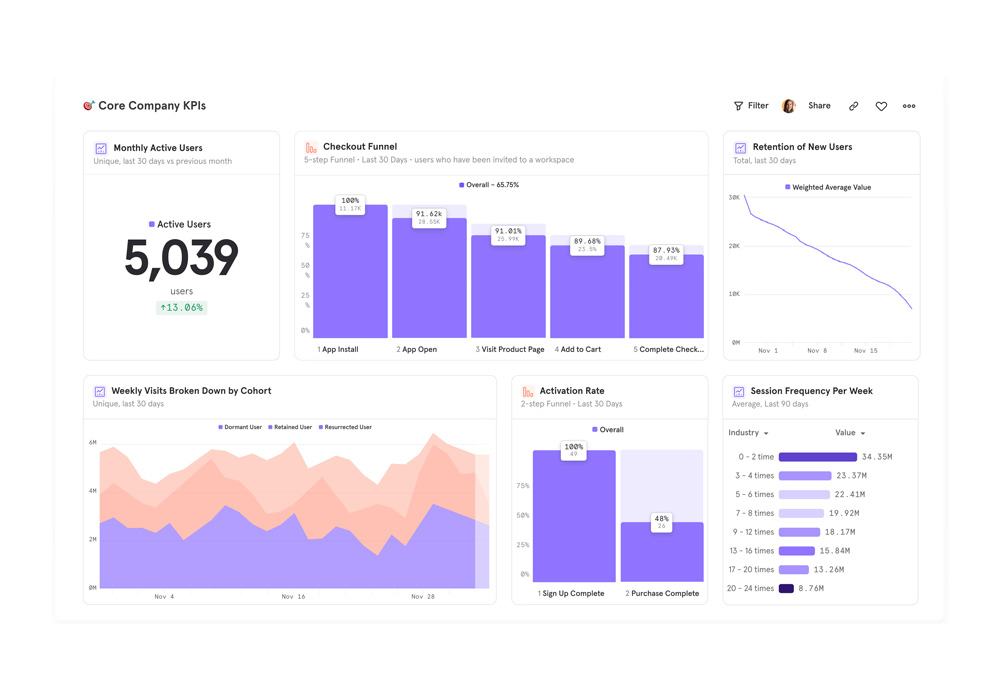1000x700 pixels.
Task: Expand the Industry column dropdown
Action: tap(749, 433)
